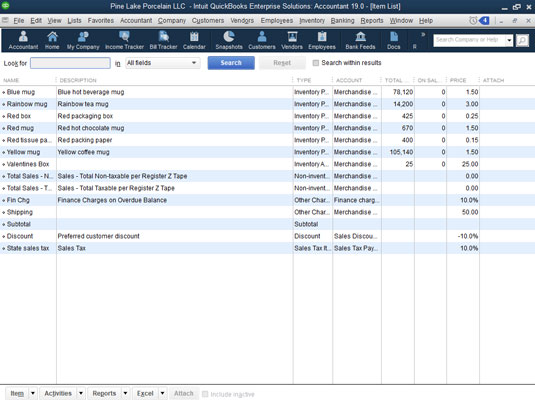Click the notification badge showing 4
535x400 pixels.
pyautogui.click(x=484, y=20)
